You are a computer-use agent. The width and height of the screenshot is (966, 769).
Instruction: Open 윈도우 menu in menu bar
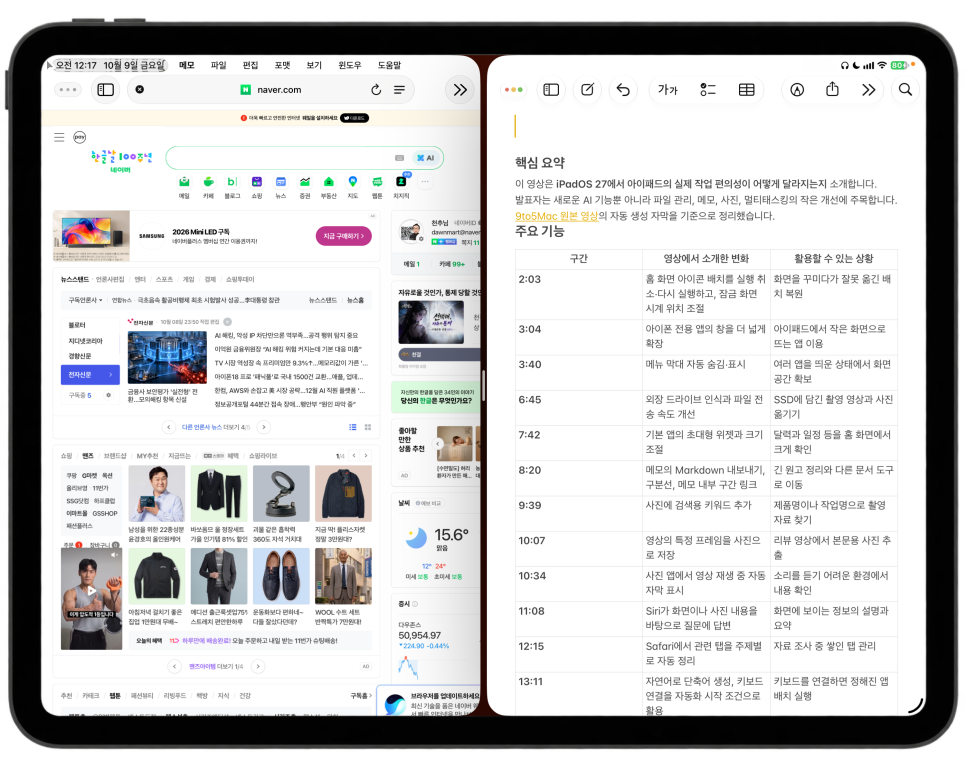tap(349, 65)
